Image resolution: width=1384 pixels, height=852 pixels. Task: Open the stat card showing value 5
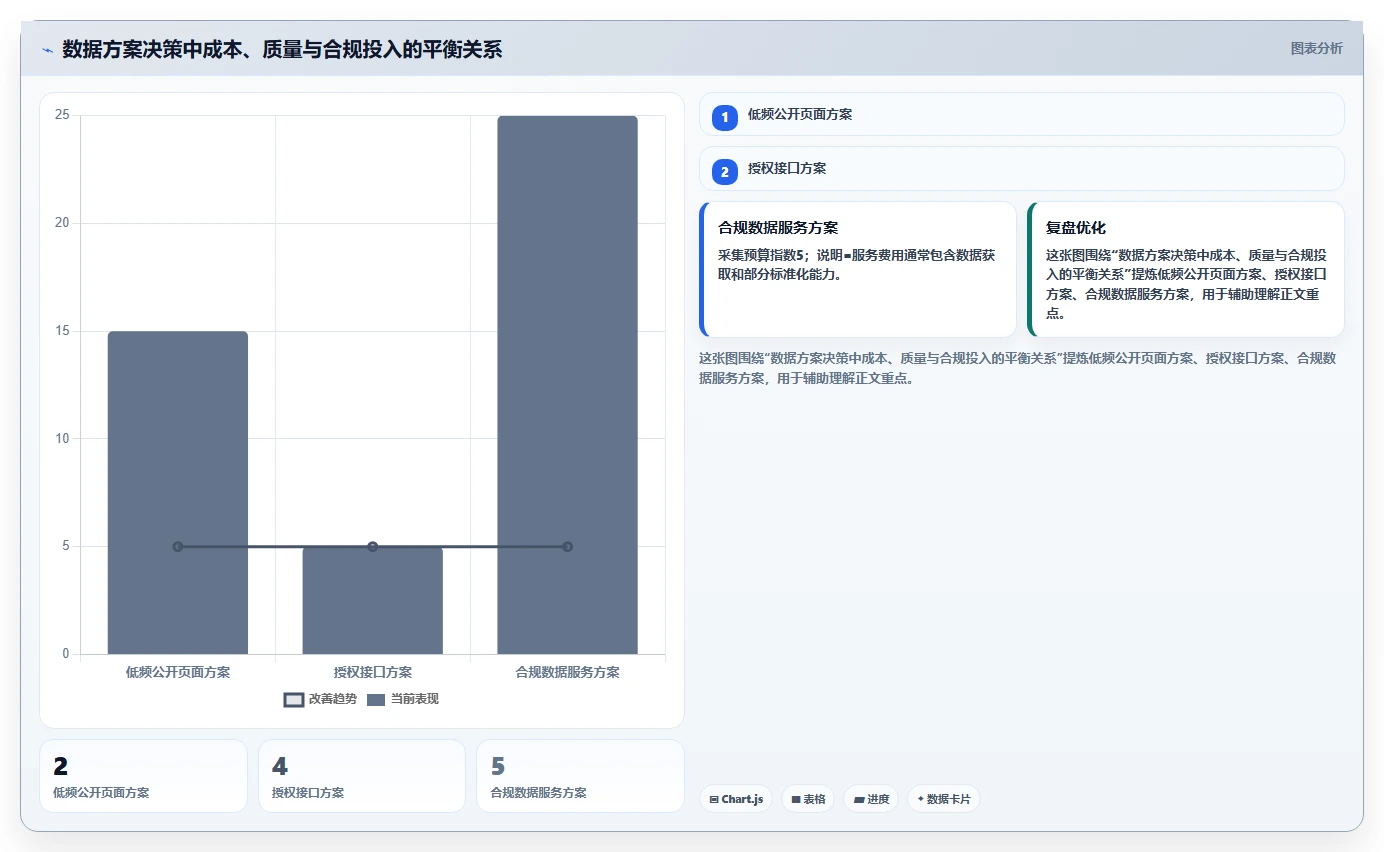tap(580, 776)
